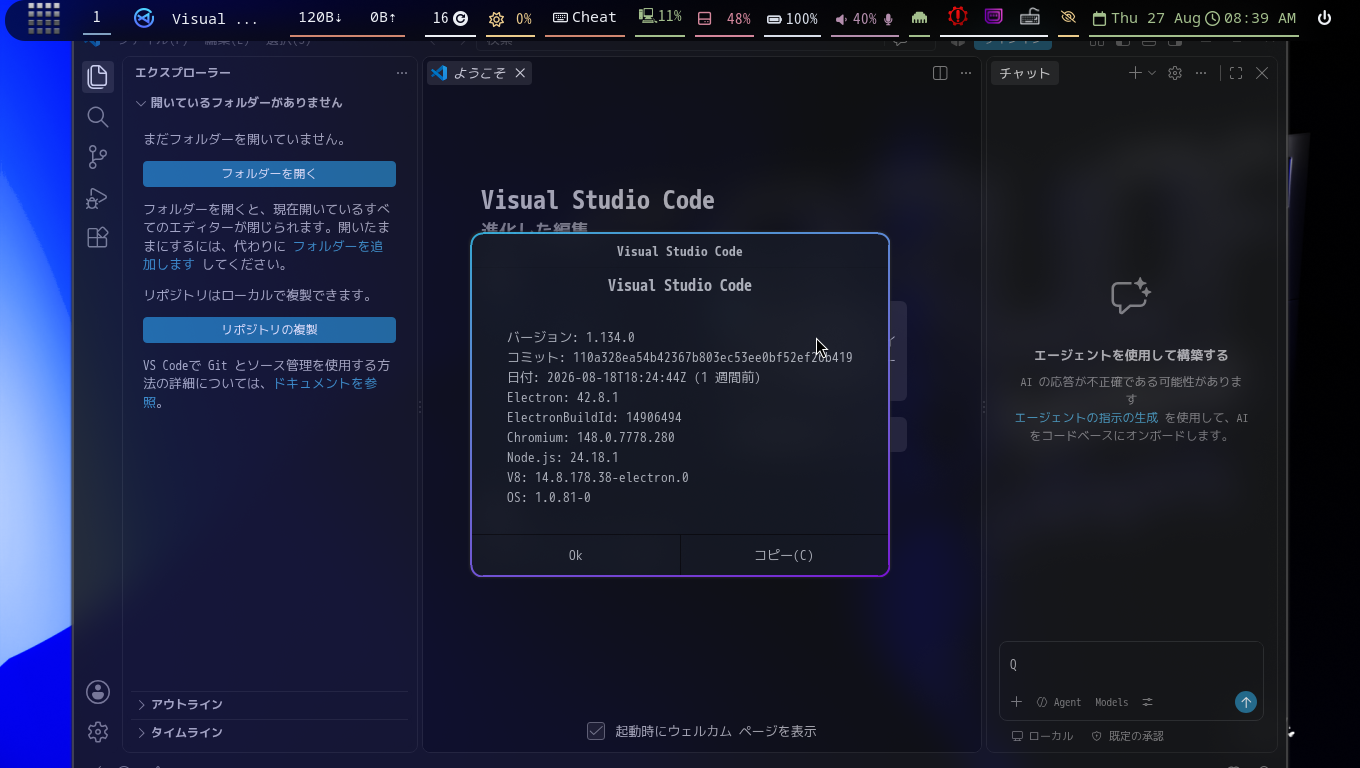
Task: Open the エクスプローラー panel's more actions ellipsis
Action: tap(402, 73)
